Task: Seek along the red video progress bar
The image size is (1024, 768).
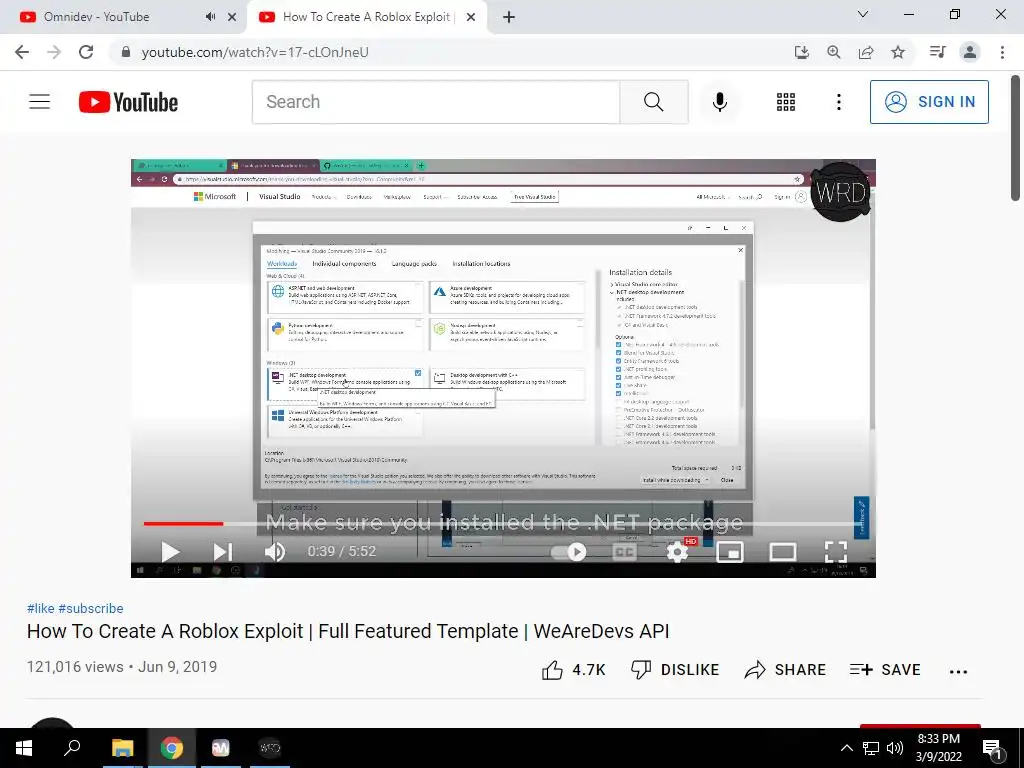Action: click(184, 523)
